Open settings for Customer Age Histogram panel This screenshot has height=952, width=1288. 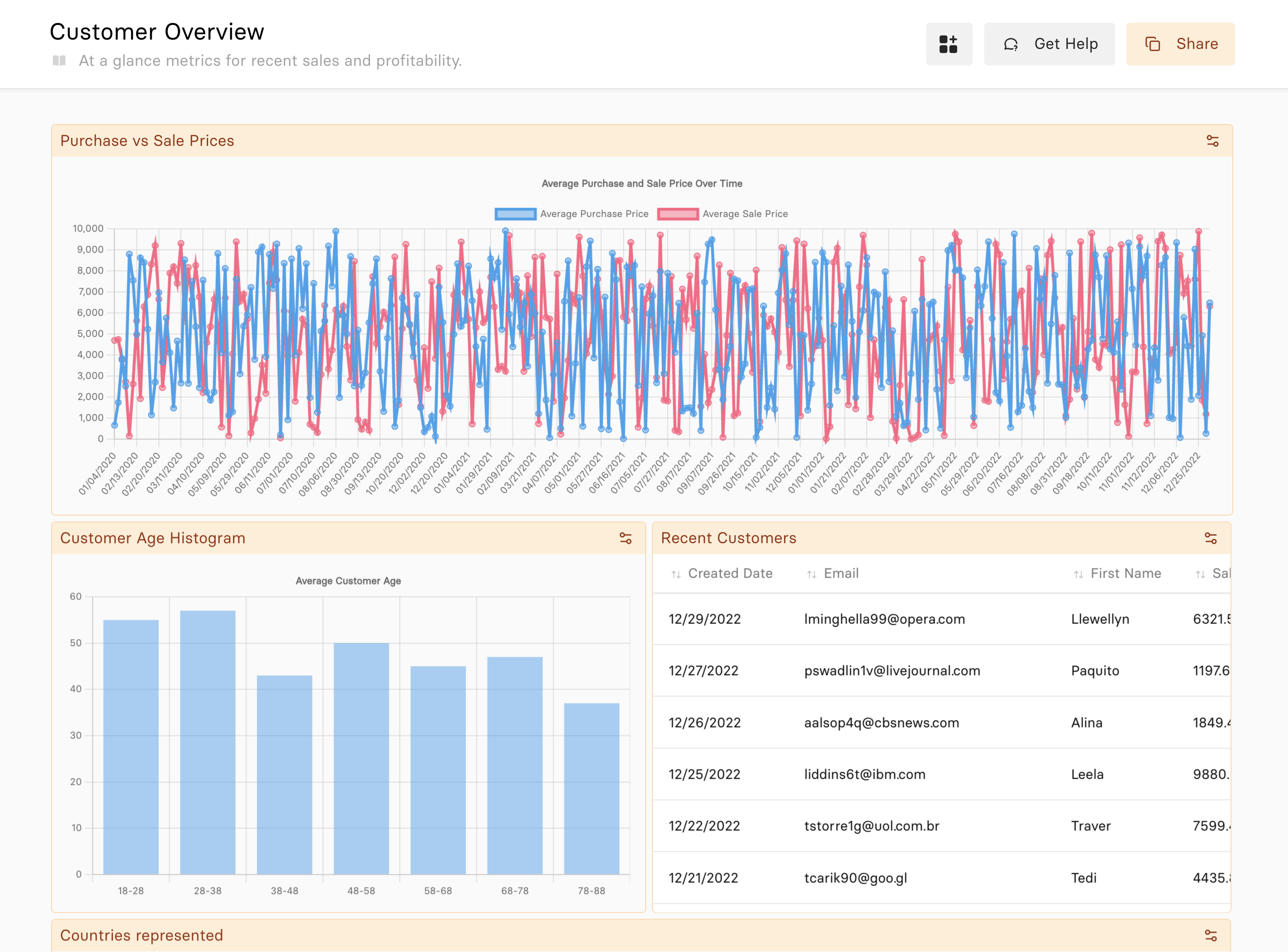coord(625,538)
